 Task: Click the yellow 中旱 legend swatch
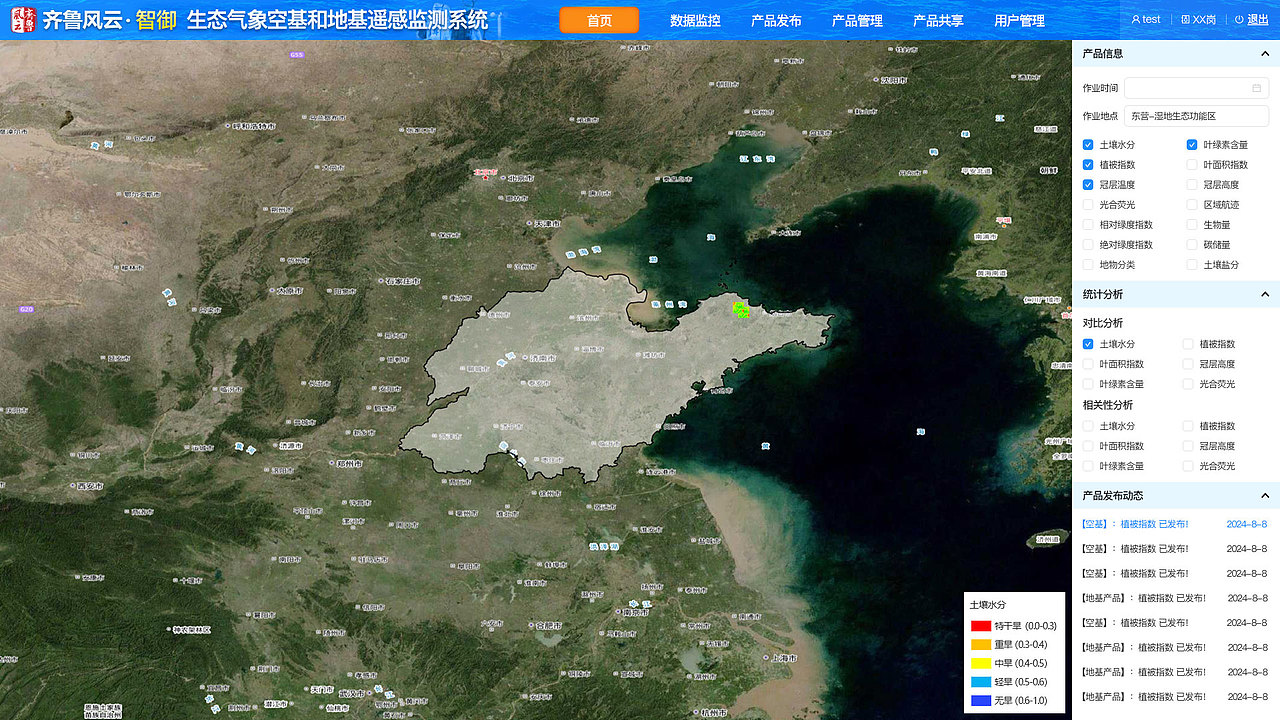click(x=980, y=663)
